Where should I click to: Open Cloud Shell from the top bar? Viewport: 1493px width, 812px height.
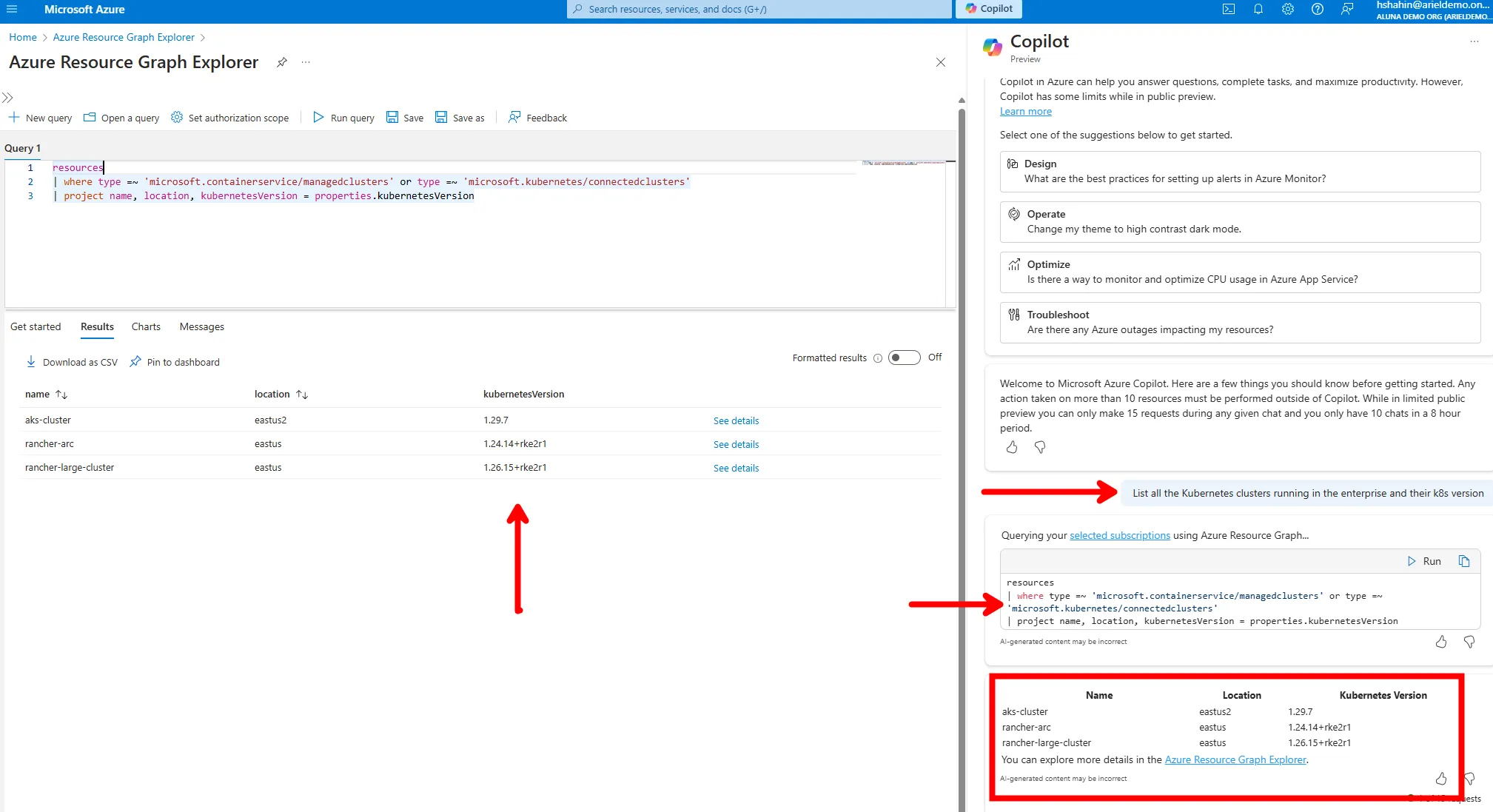(x=1229, y=9)
